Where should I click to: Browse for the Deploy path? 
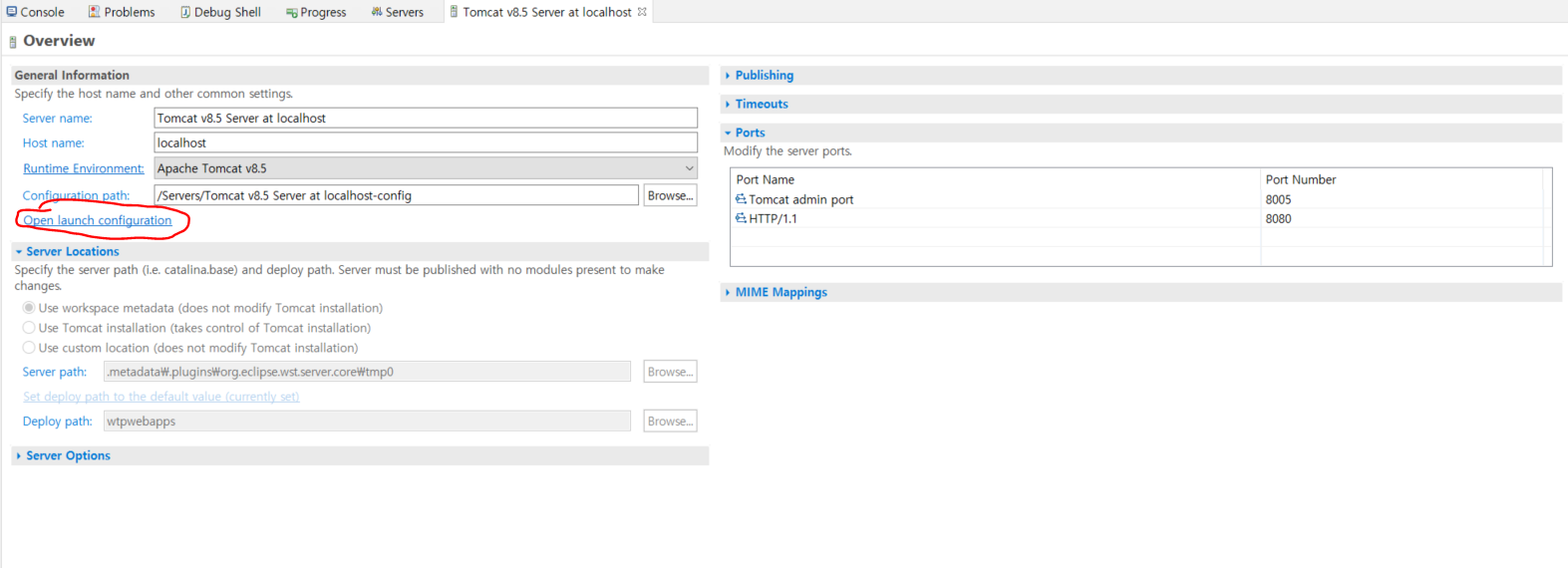tap(670, 421)
